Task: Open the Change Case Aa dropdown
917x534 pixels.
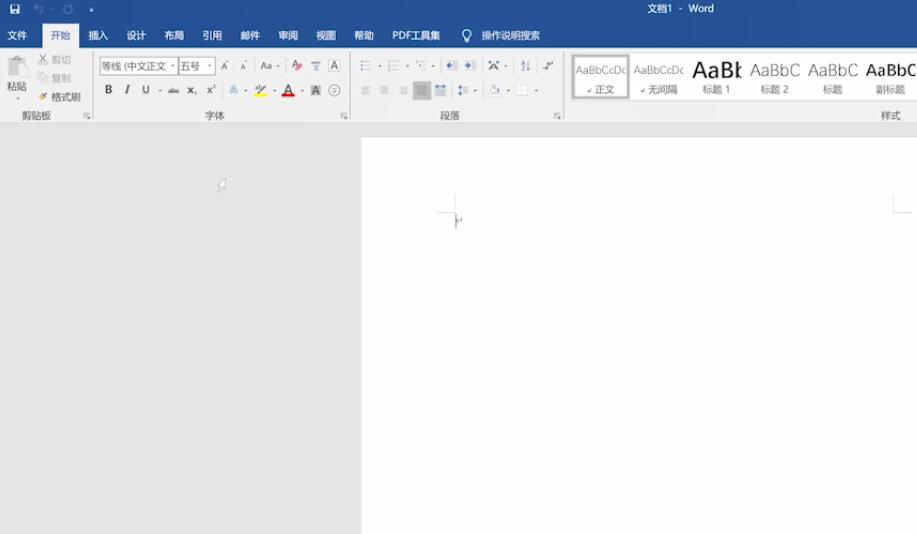Action: coord(270,66)
